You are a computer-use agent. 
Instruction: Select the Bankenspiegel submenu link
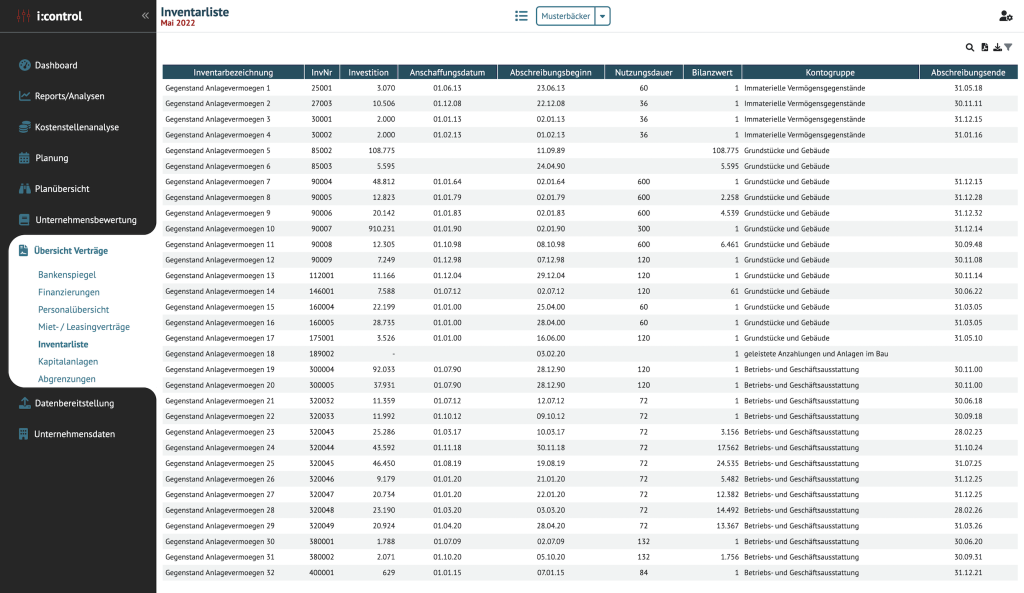coord(67,274)
